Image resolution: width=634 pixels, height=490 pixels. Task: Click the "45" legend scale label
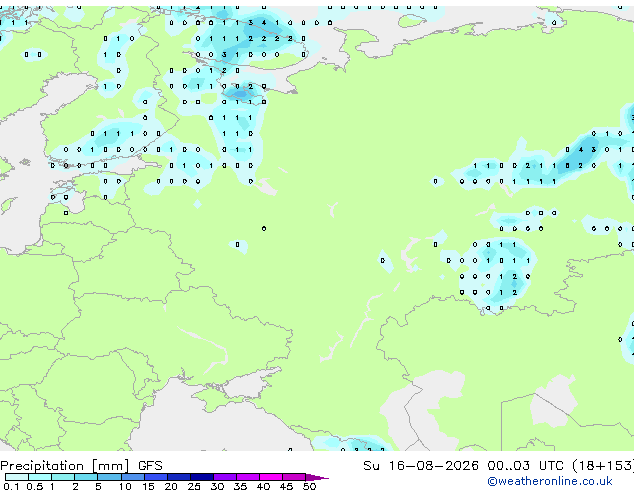coord(286,486)
